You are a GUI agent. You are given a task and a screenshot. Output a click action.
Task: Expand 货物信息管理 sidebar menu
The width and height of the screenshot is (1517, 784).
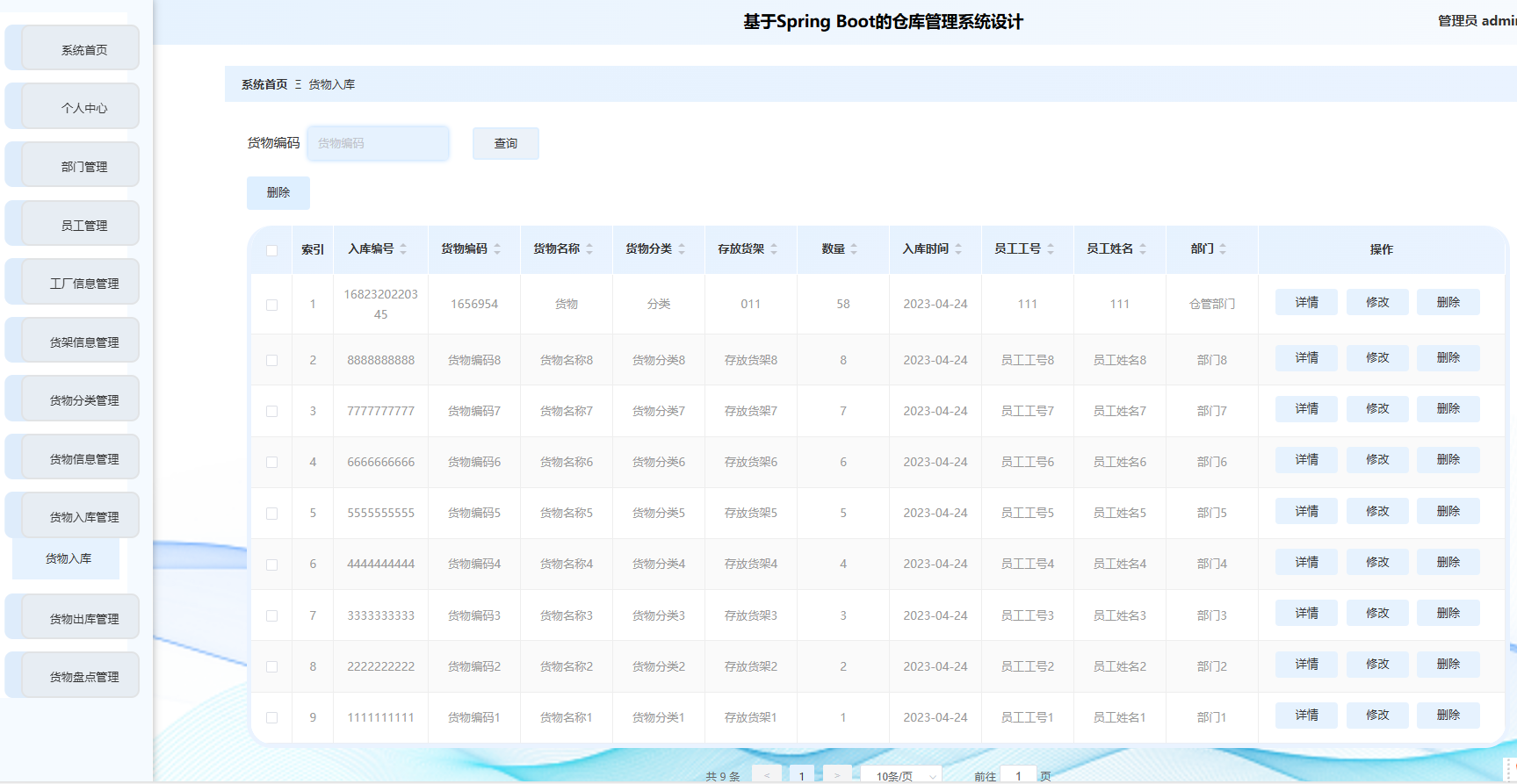80,458
